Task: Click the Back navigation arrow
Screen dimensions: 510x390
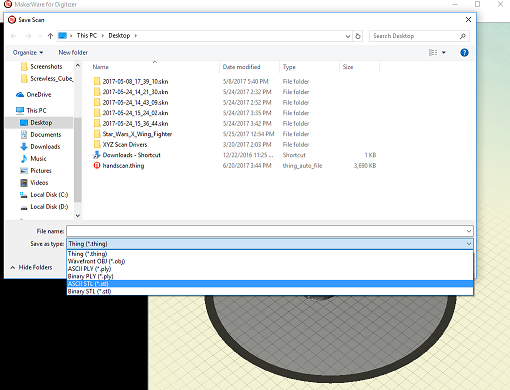Action: 14,36
